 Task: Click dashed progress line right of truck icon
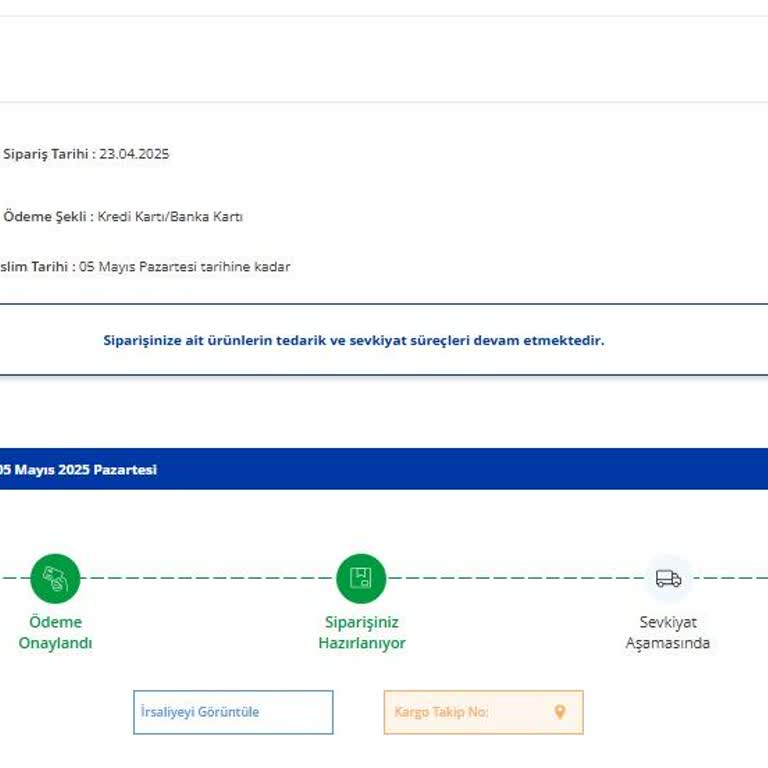(x=730, y=578)
